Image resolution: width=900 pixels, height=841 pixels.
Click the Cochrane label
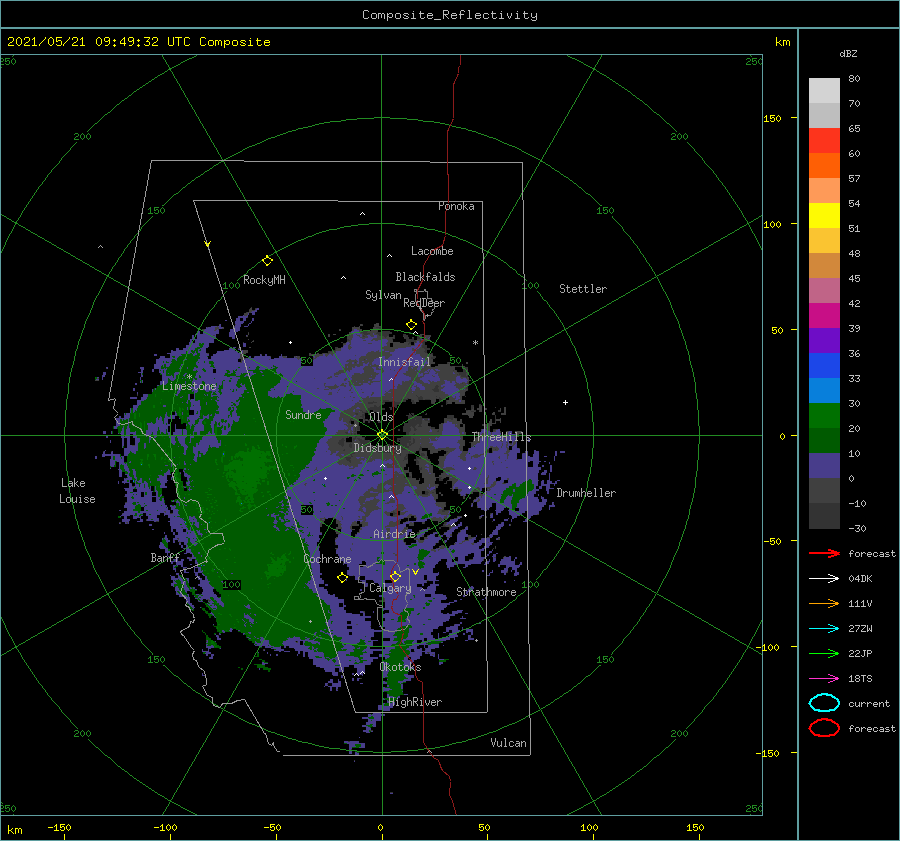(x=327, y=559)
